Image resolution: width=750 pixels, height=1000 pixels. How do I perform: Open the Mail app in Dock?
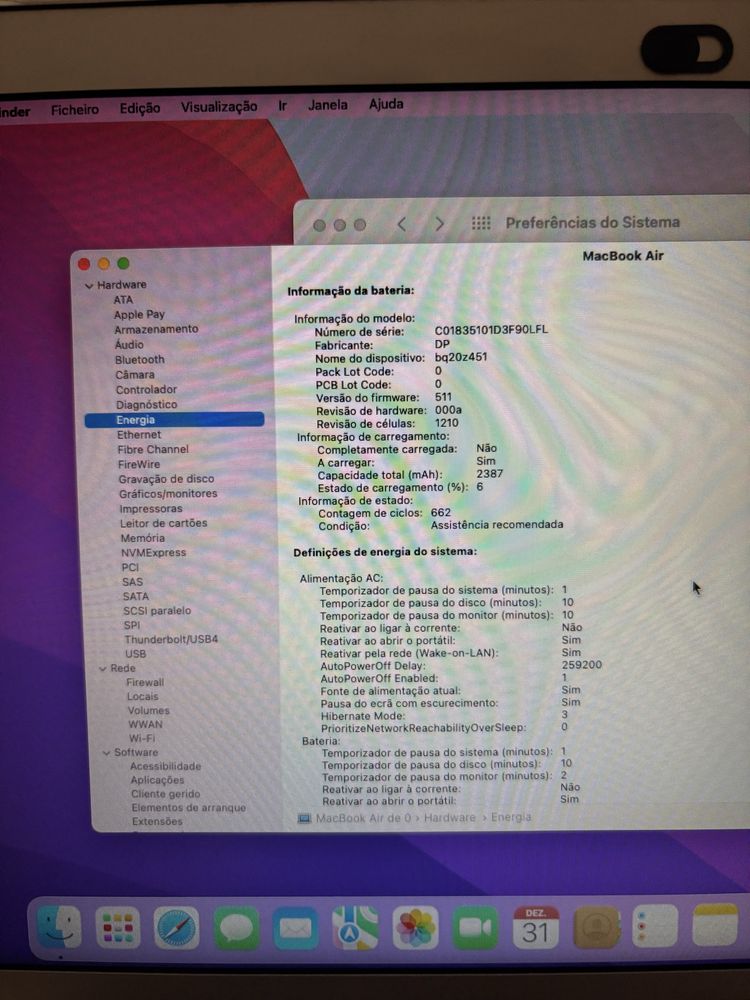pos(296,929)
